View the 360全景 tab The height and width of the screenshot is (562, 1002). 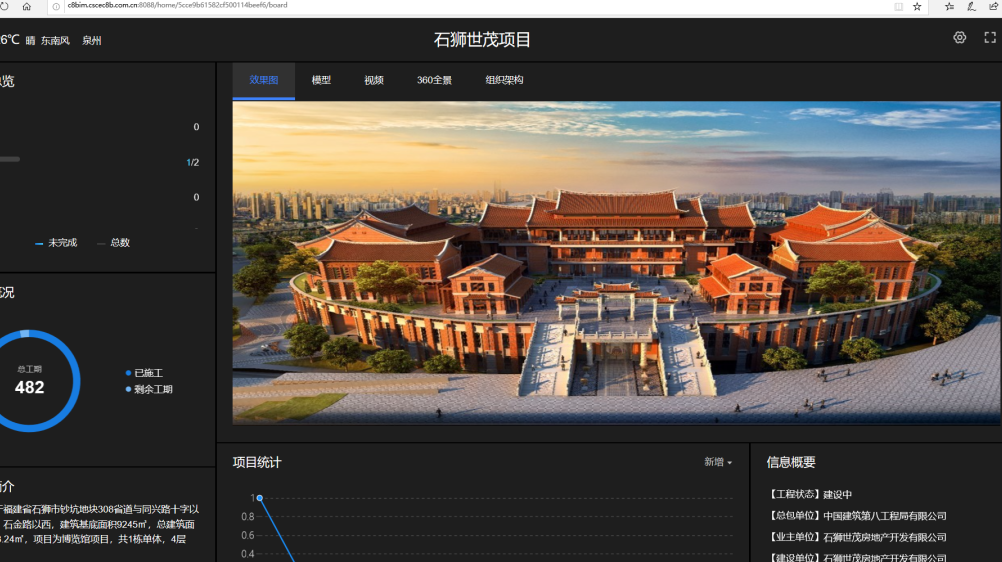[434, 80]
